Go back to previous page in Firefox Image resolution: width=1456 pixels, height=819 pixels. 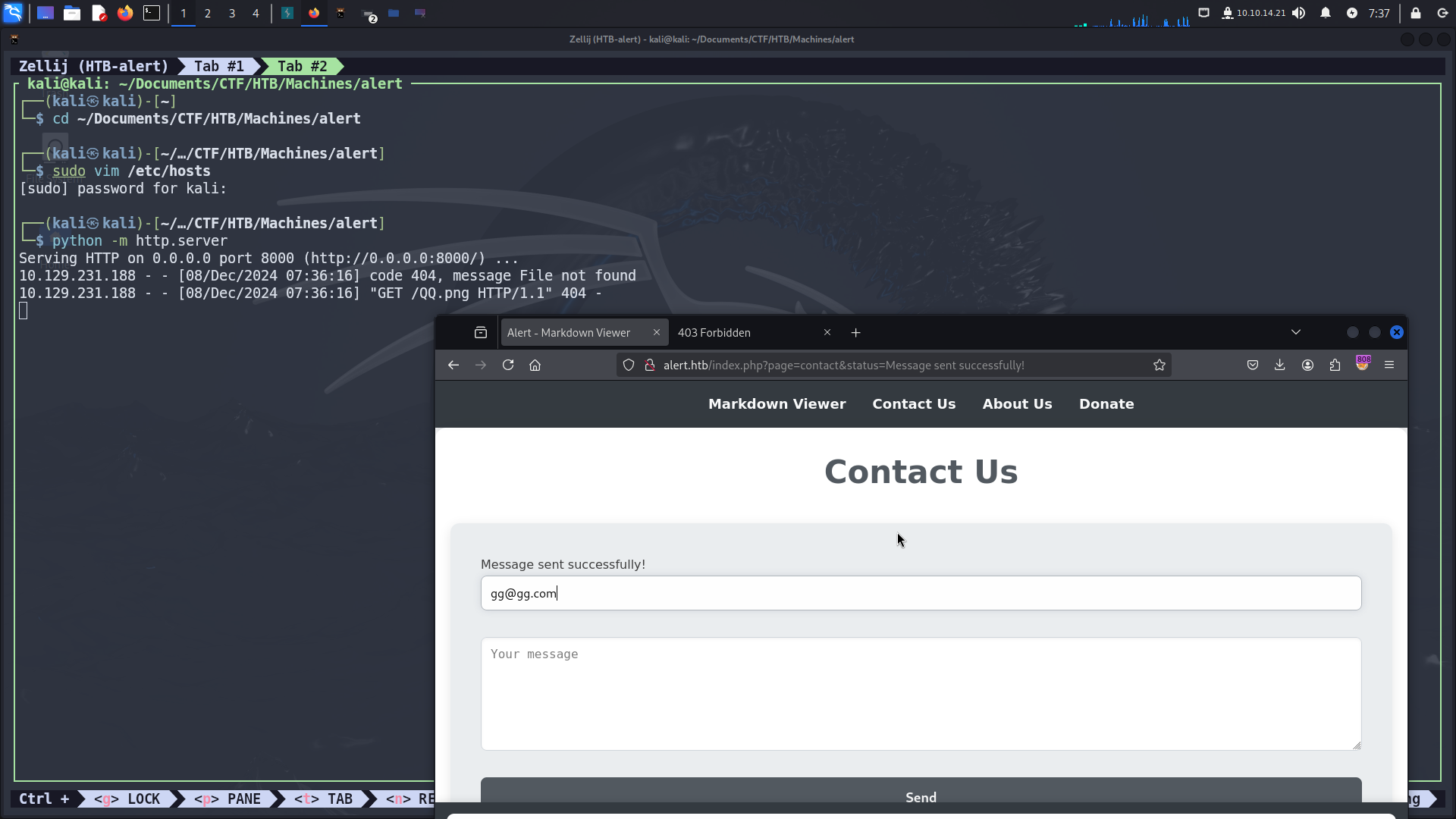tap(453, 366)
